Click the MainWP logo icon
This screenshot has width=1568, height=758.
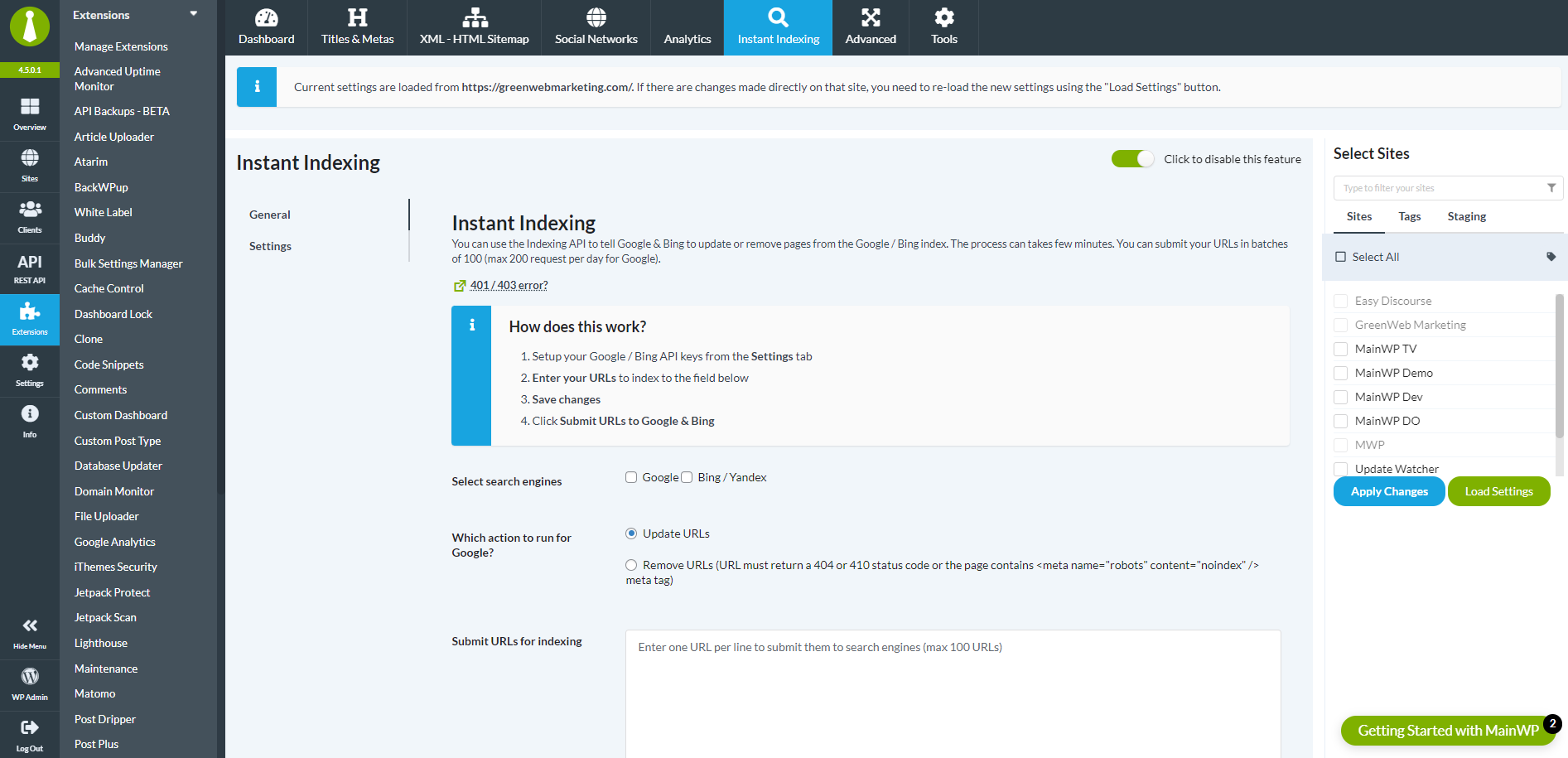[30, 27]
